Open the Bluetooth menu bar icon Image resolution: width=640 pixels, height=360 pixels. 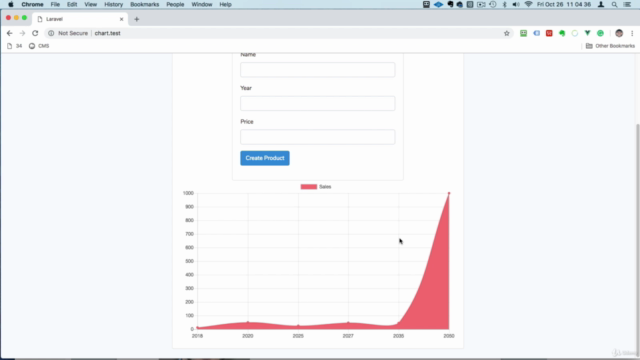tap(504, 4)
